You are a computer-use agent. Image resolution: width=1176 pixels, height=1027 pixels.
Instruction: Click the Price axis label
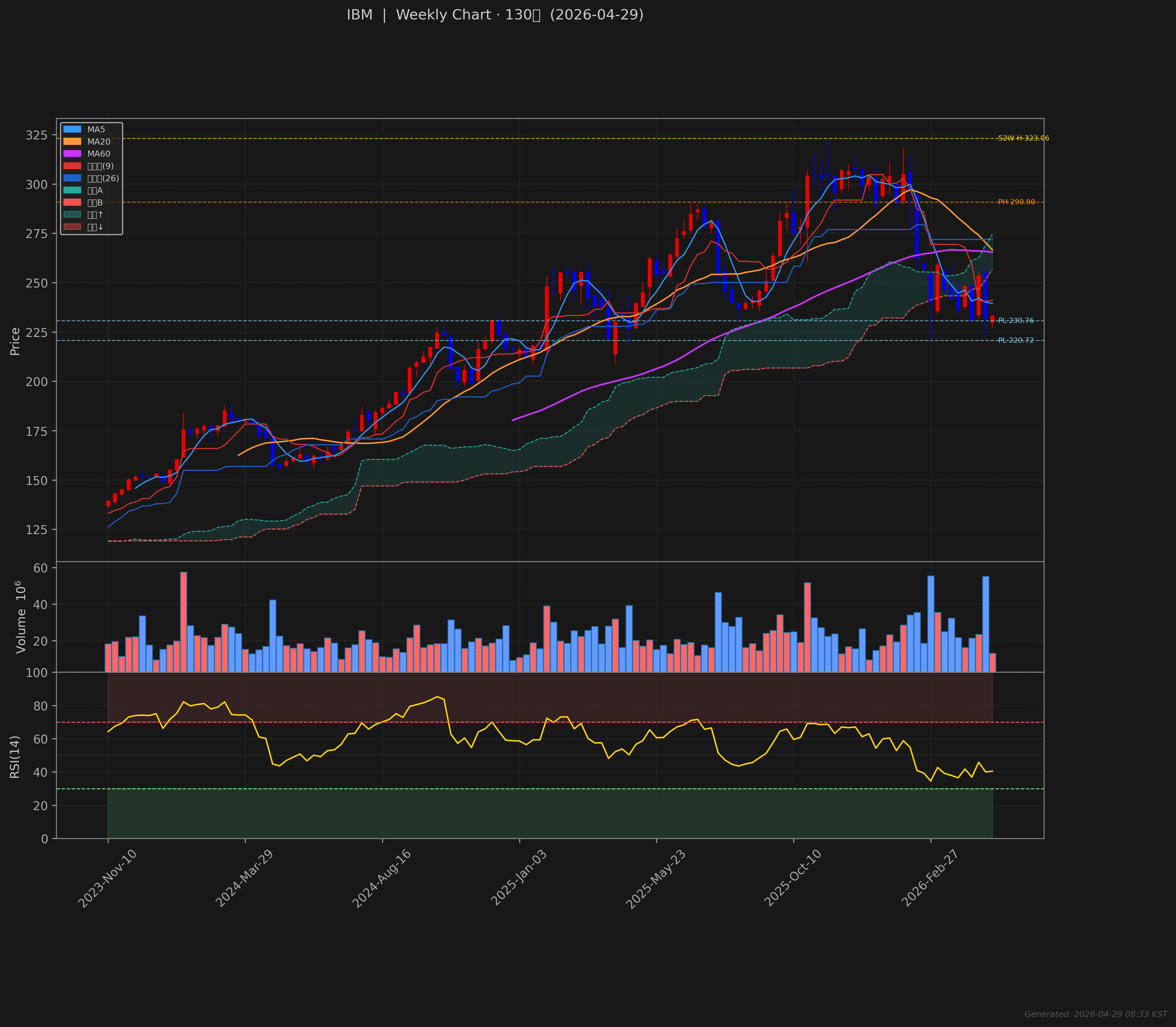pyautogui.click(x=15, y=341)
